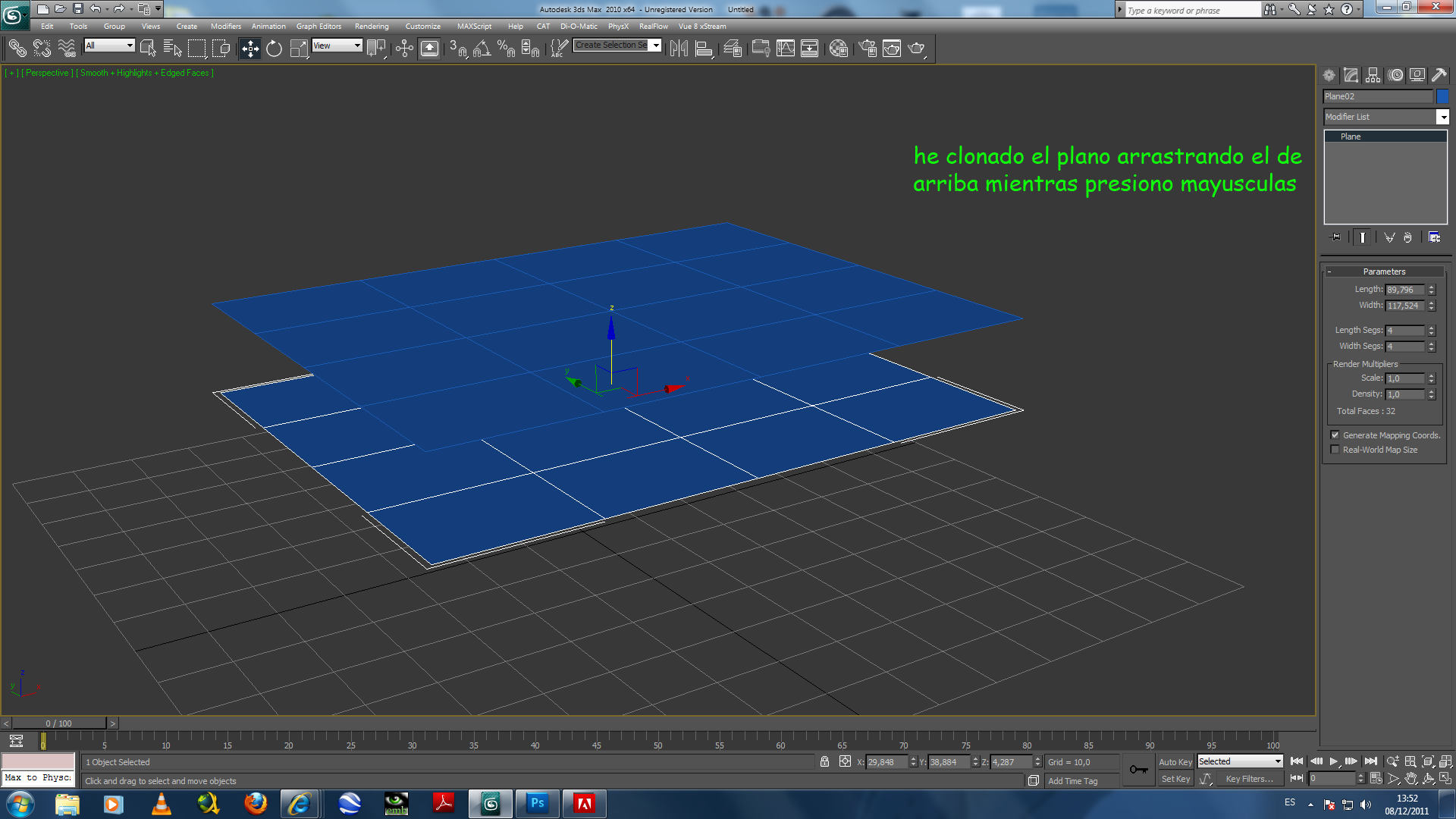Click the Select and Scale tool
The height and width of the screenshot is (819, 1456).
coord(299,49)
